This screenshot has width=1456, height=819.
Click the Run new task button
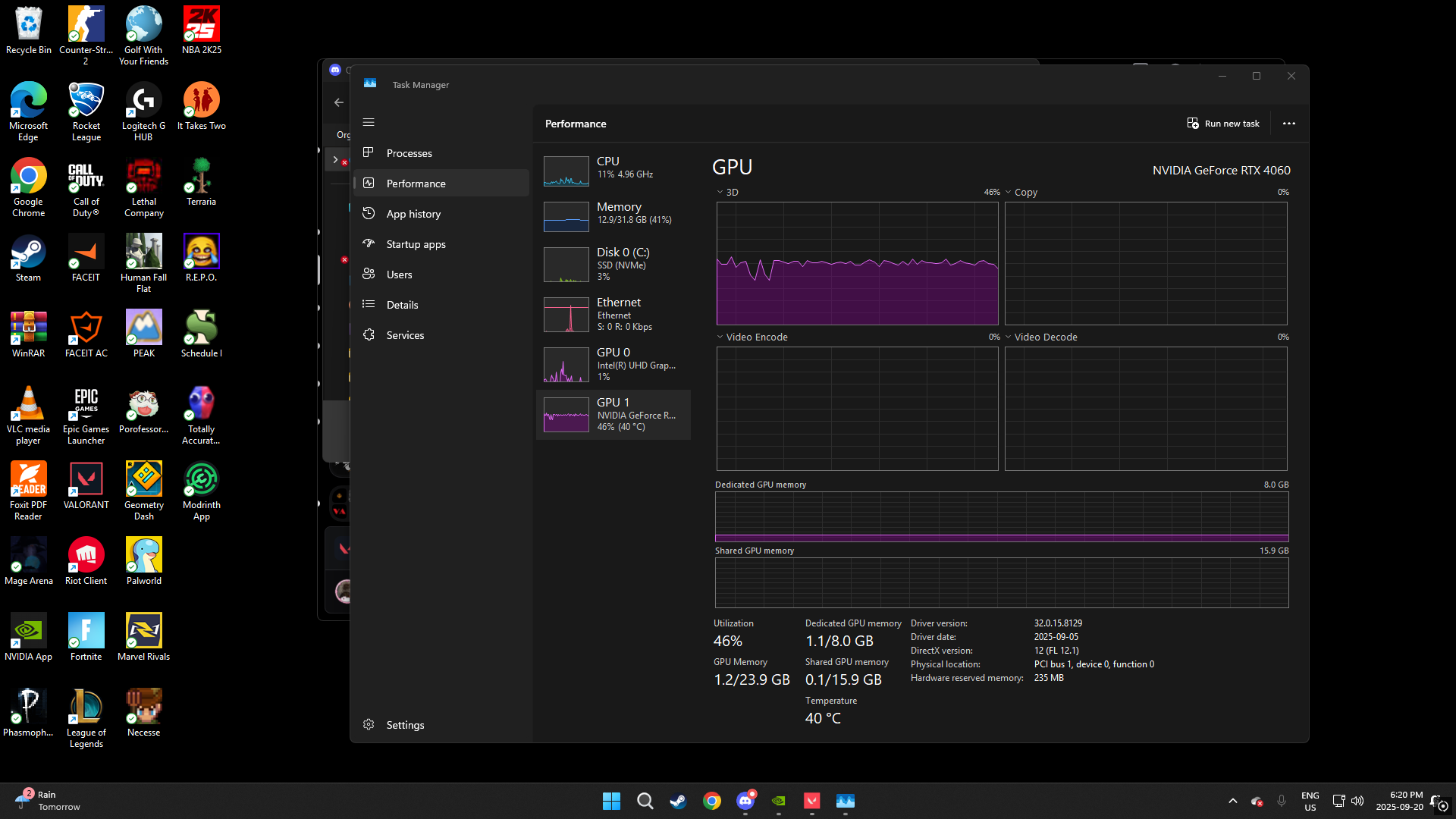click(1222, 123)
